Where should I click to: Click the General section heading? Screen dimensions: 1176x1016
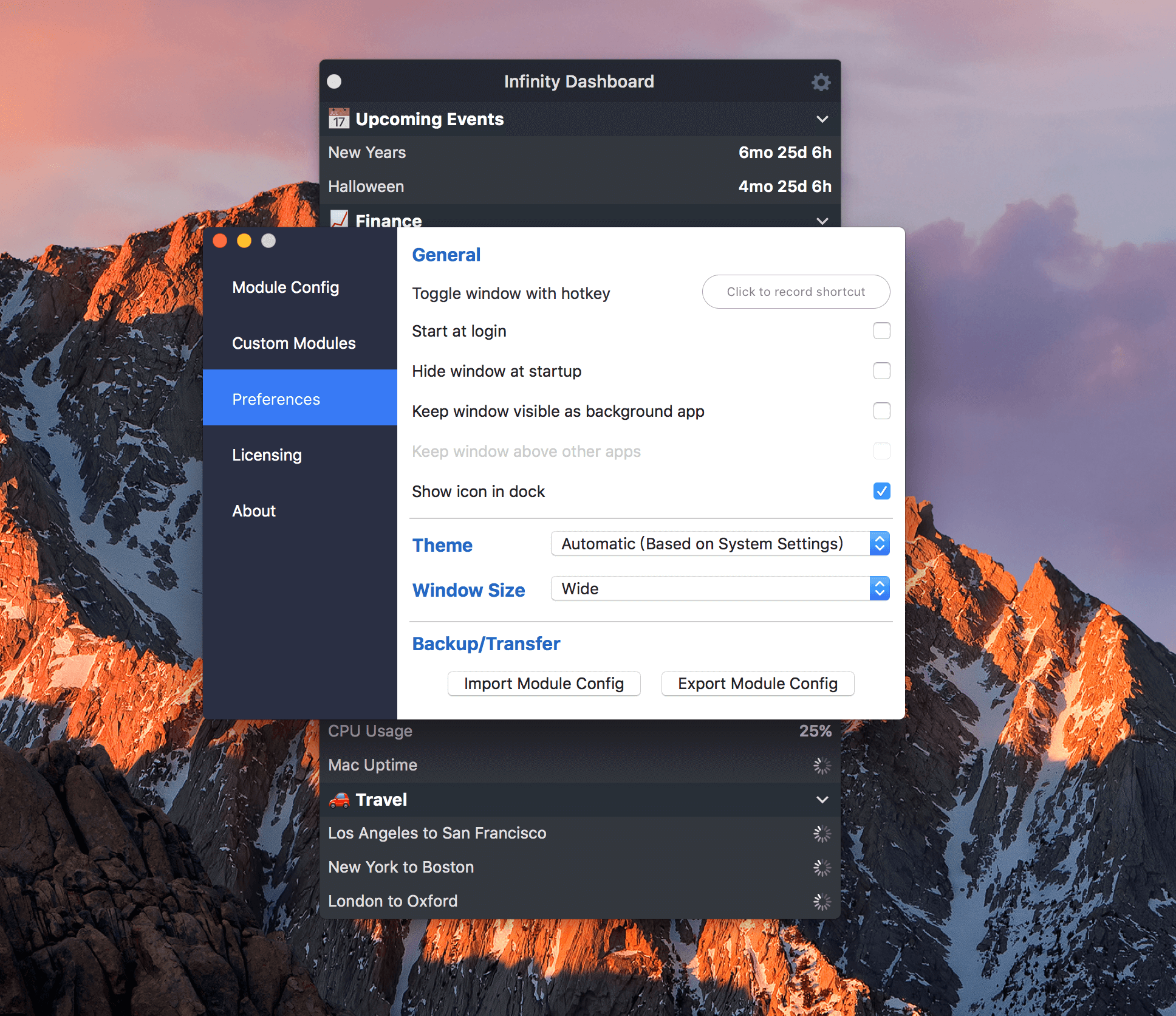point(446,255)
